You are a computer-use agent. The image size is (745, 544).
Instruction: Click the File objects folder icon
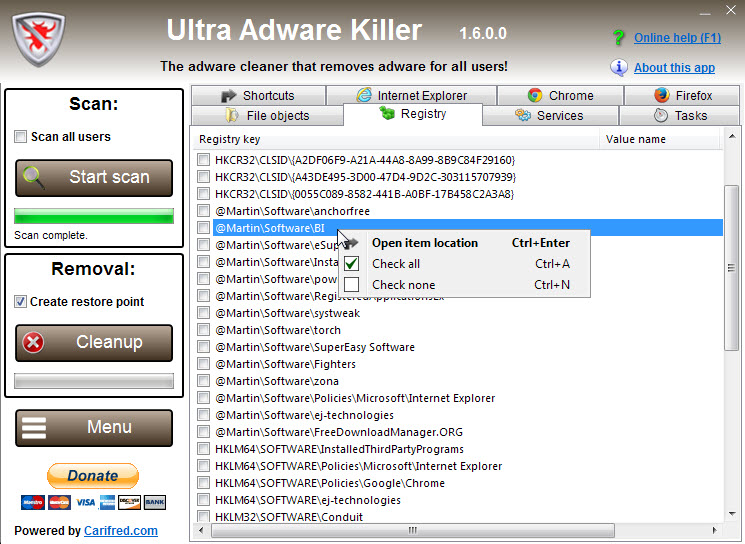[x=232, y=115]
